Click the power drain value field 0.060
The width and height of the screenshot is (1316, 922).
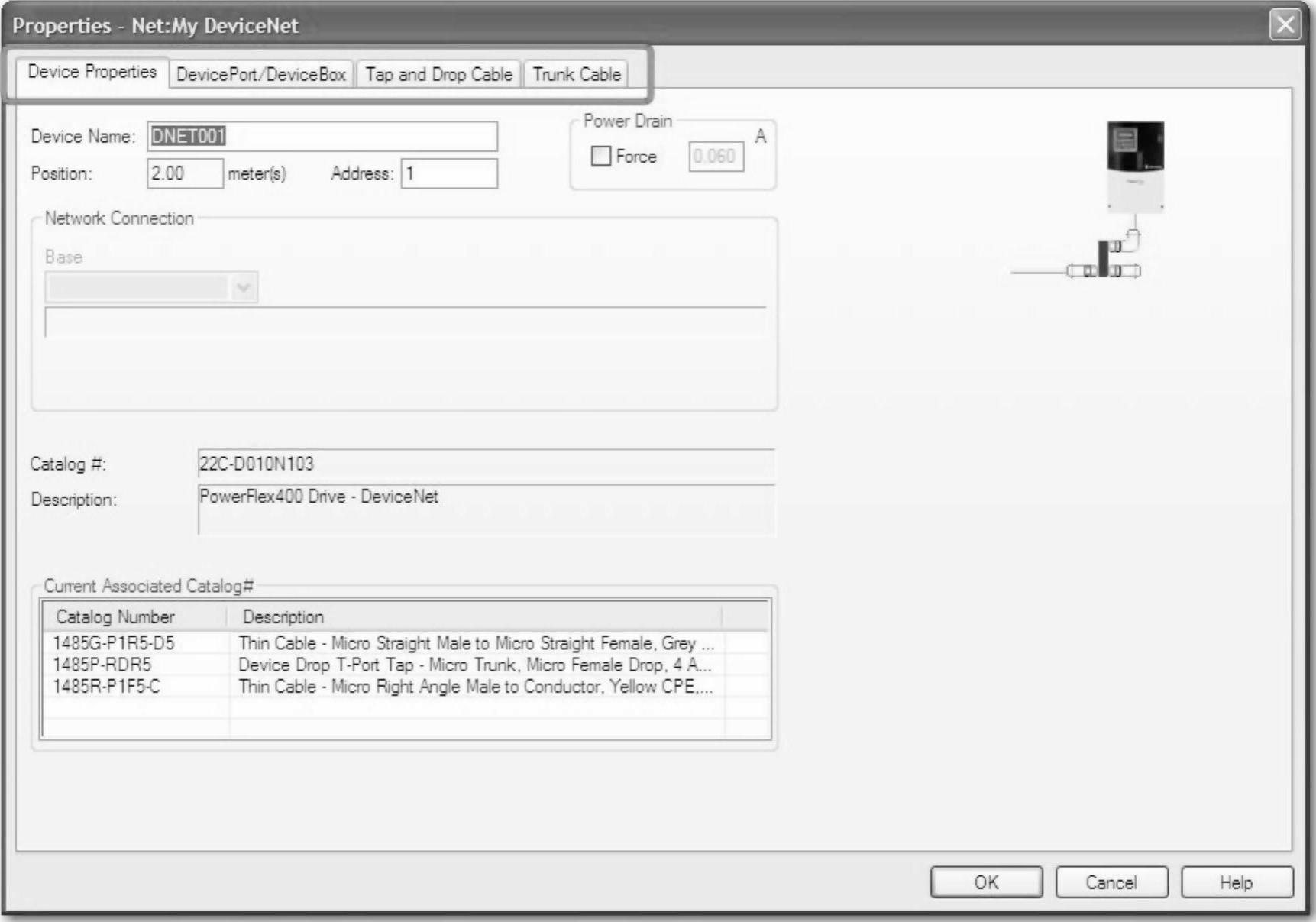coord(716,157)
